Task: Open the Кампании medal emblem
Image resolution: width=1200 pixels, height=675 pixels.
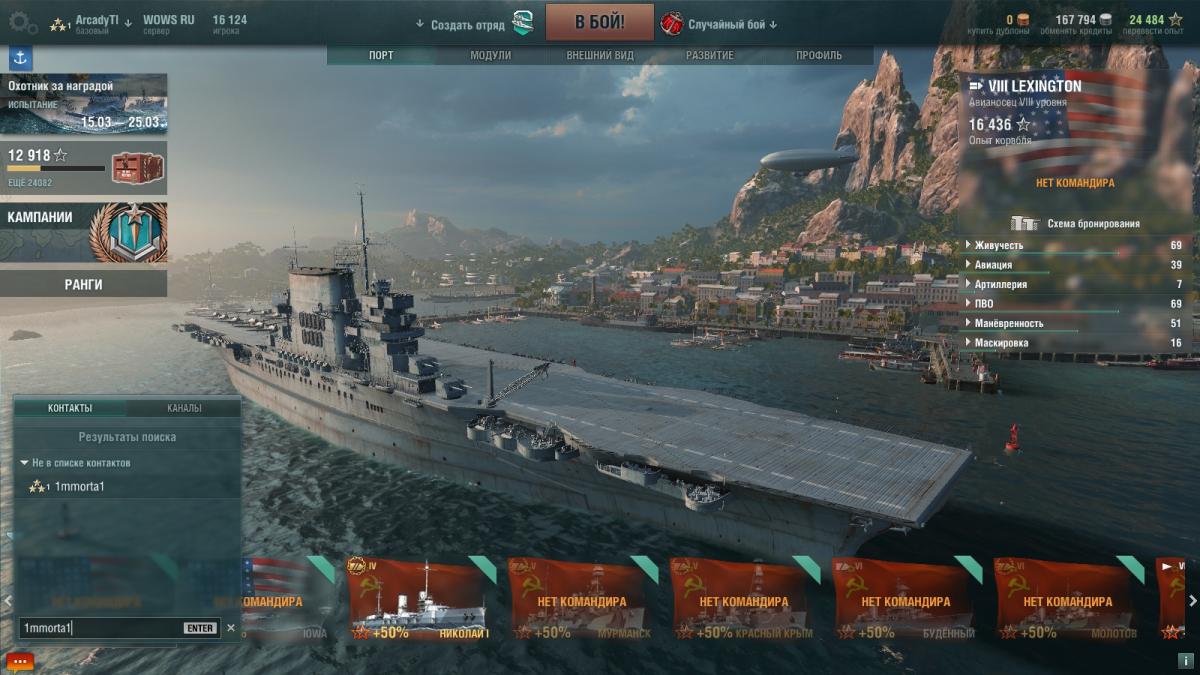Action: click(128, 232)
